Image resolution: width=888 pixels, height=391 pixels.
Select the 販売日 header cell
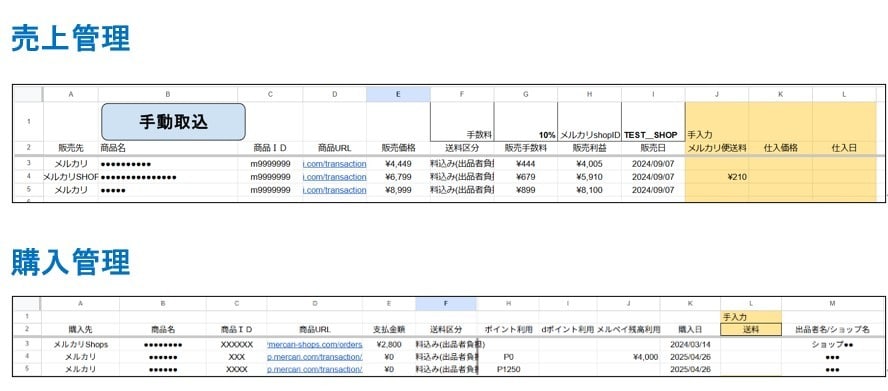[x=653, y=148]
